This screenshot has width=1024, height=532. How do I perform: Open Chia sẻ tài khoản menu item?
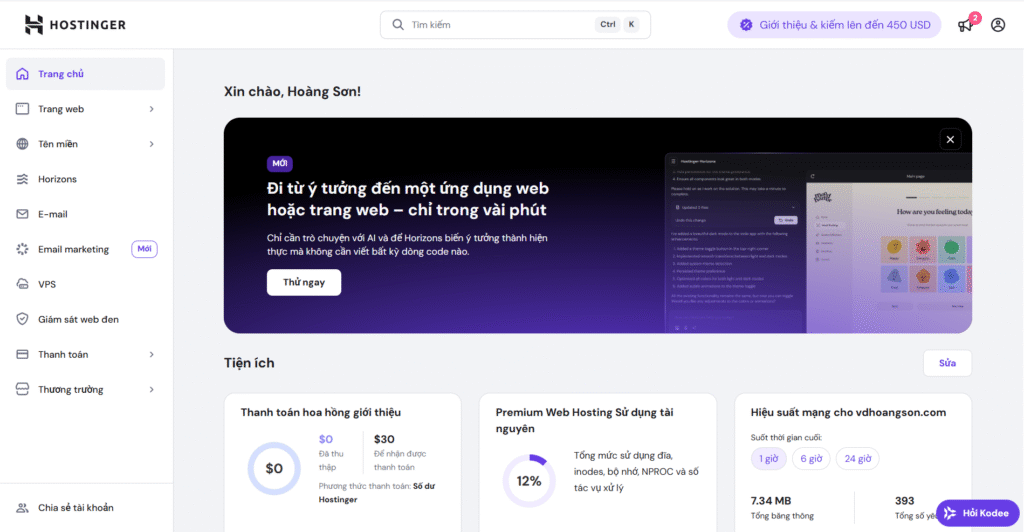click(x=75, y=507)
